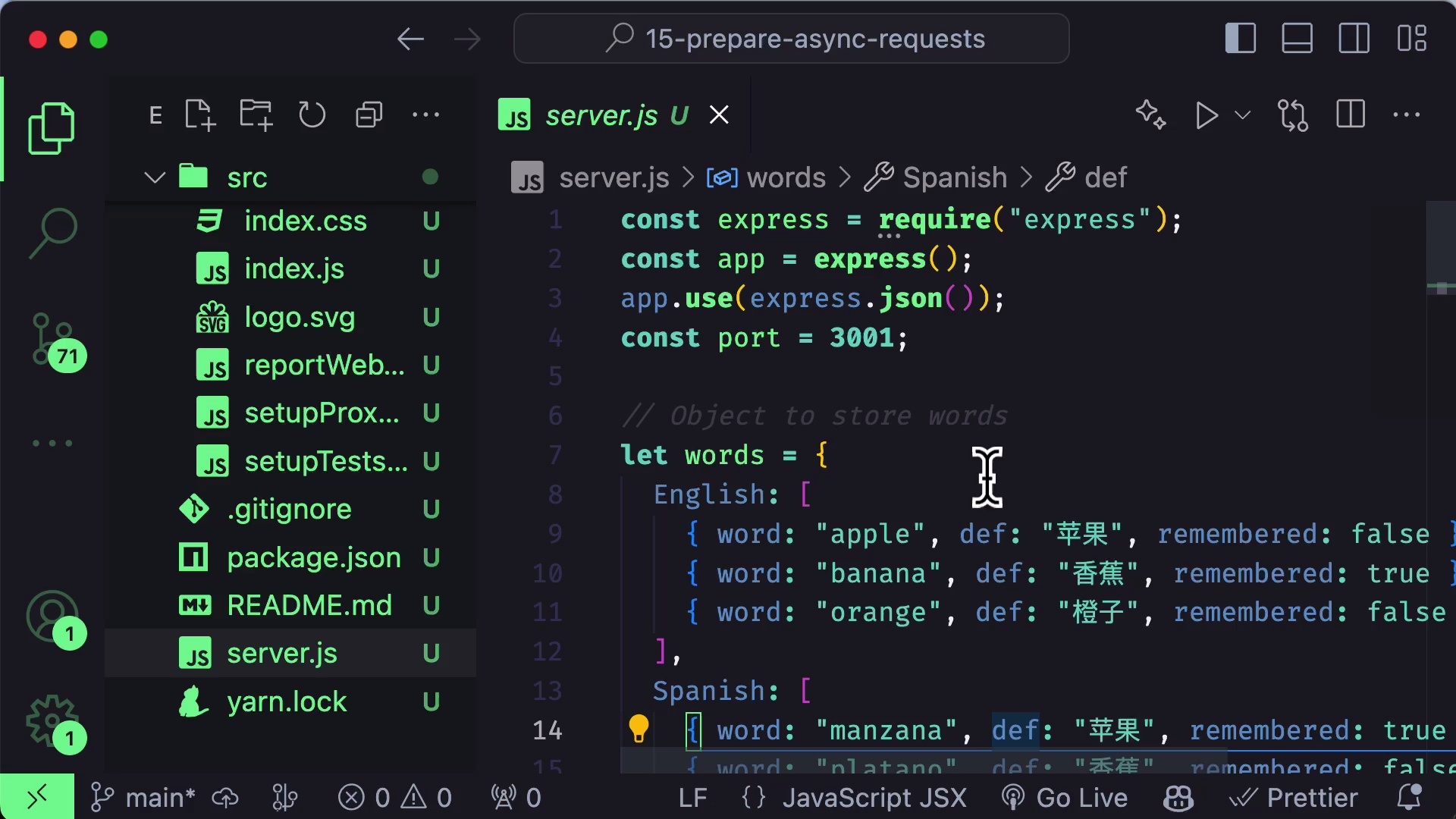Click the sparkle AI actions icon

click(x=1150, y=115)
